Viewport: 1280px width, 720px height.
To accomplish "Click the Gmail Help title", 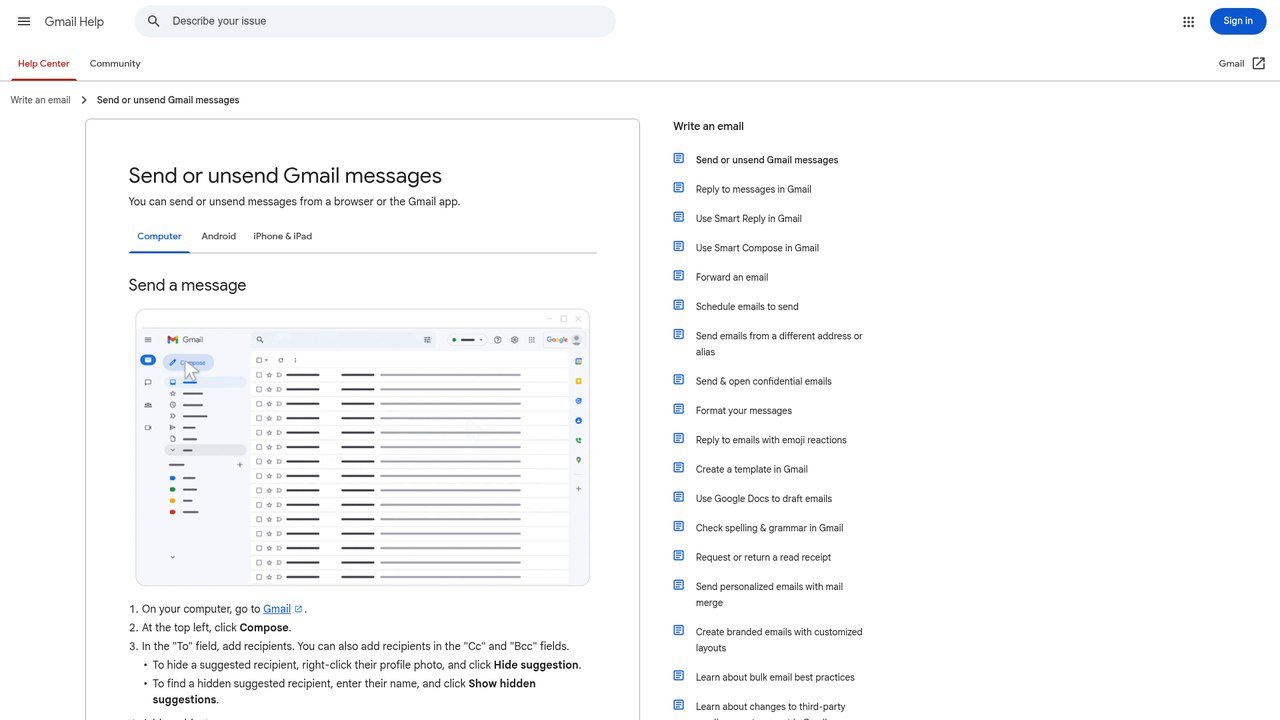I will click(x=74, y=21).
